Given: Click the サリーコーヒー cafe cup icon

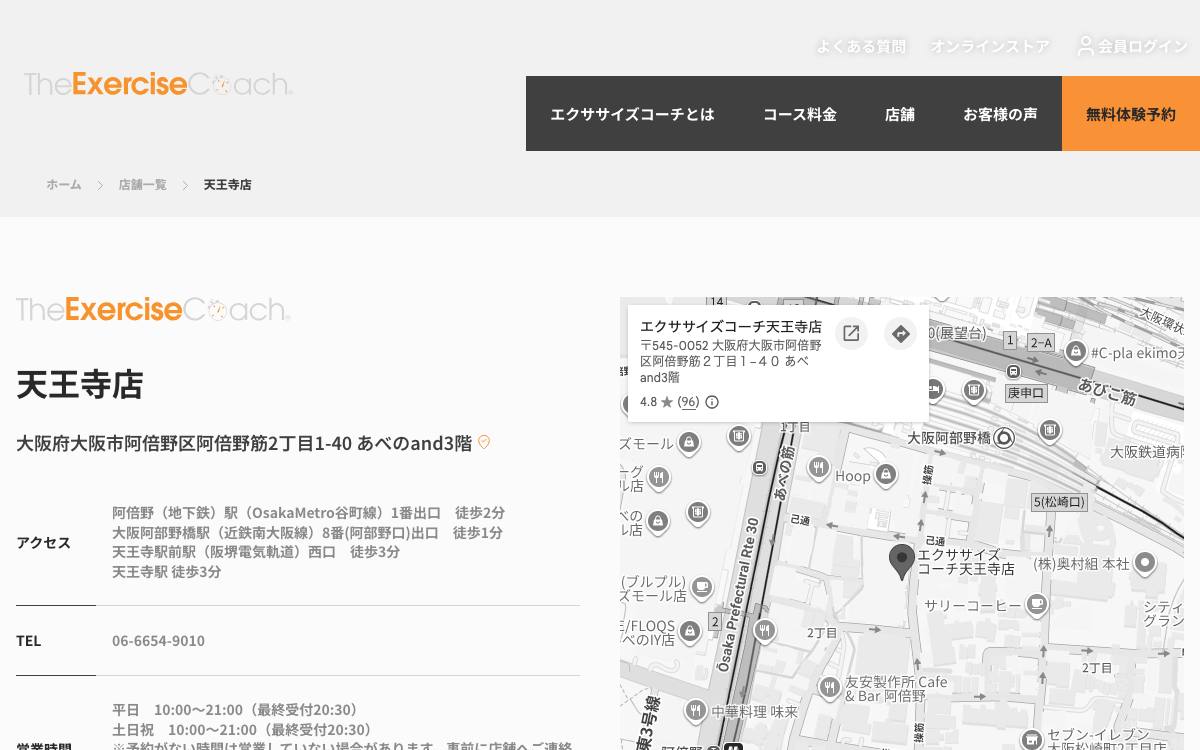Looking at the screenshot, I should pos(1037,604).
